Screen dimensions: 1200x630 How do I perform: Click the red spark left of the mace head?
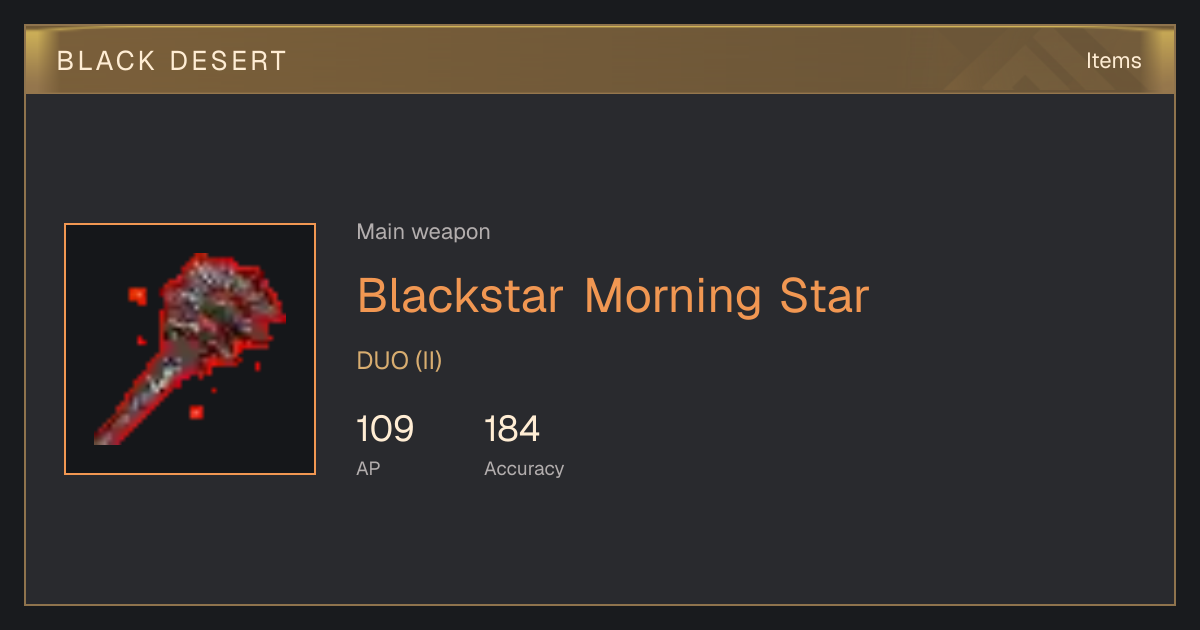coord(137,295)
